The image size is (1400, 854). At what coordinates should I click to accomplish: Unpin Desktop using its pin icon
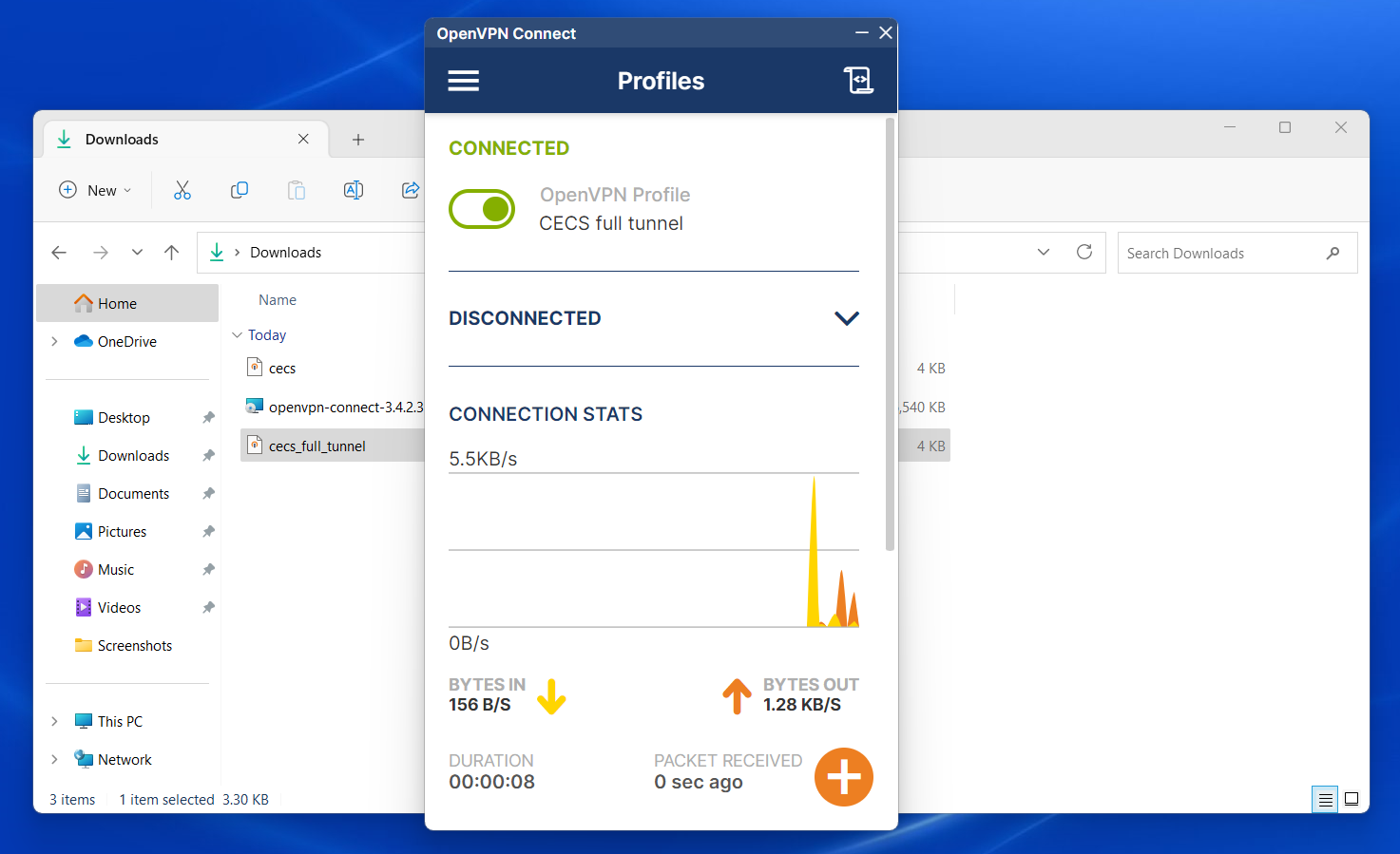[208, 418]
